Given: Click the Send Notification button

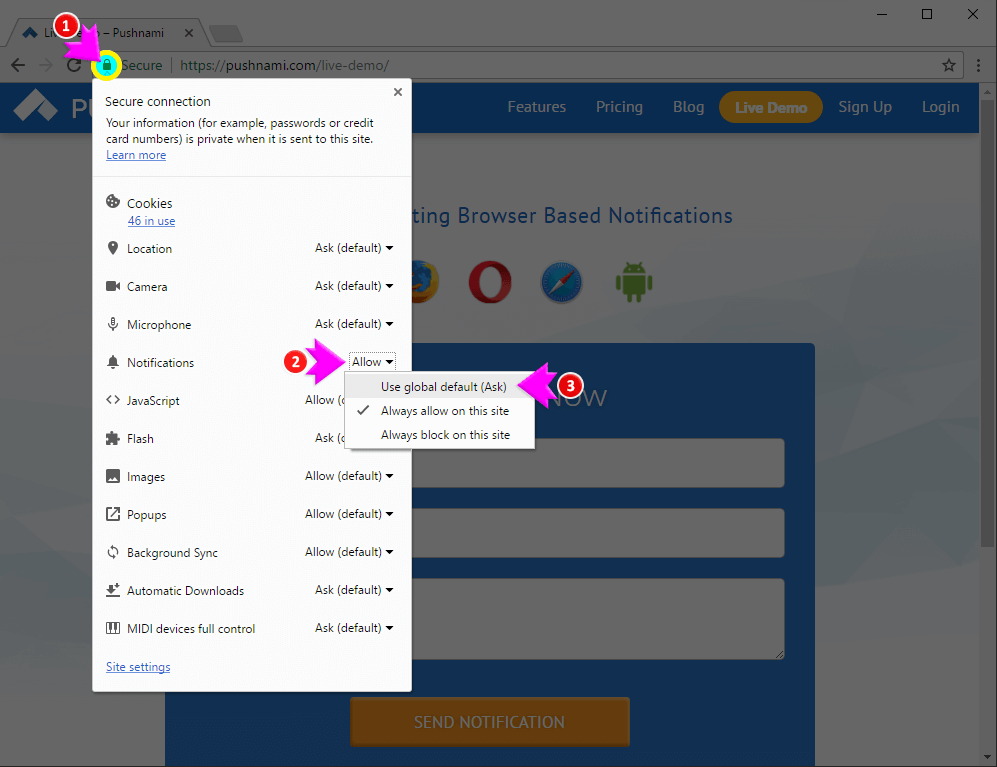Looking at the screenshot, I should point(489,722).
